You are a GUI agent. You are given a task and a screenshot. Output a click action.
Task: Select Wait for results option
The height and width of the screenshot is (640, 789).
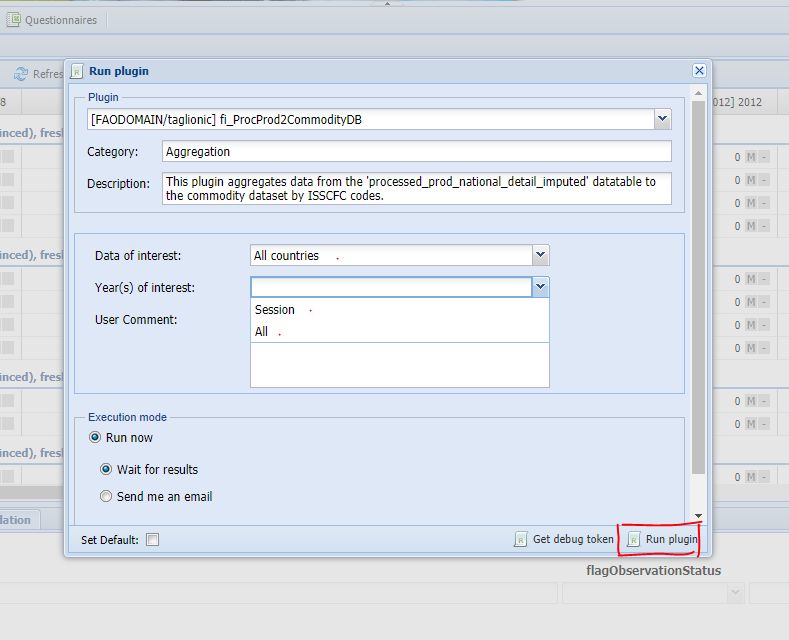click(x=106, y=469)
